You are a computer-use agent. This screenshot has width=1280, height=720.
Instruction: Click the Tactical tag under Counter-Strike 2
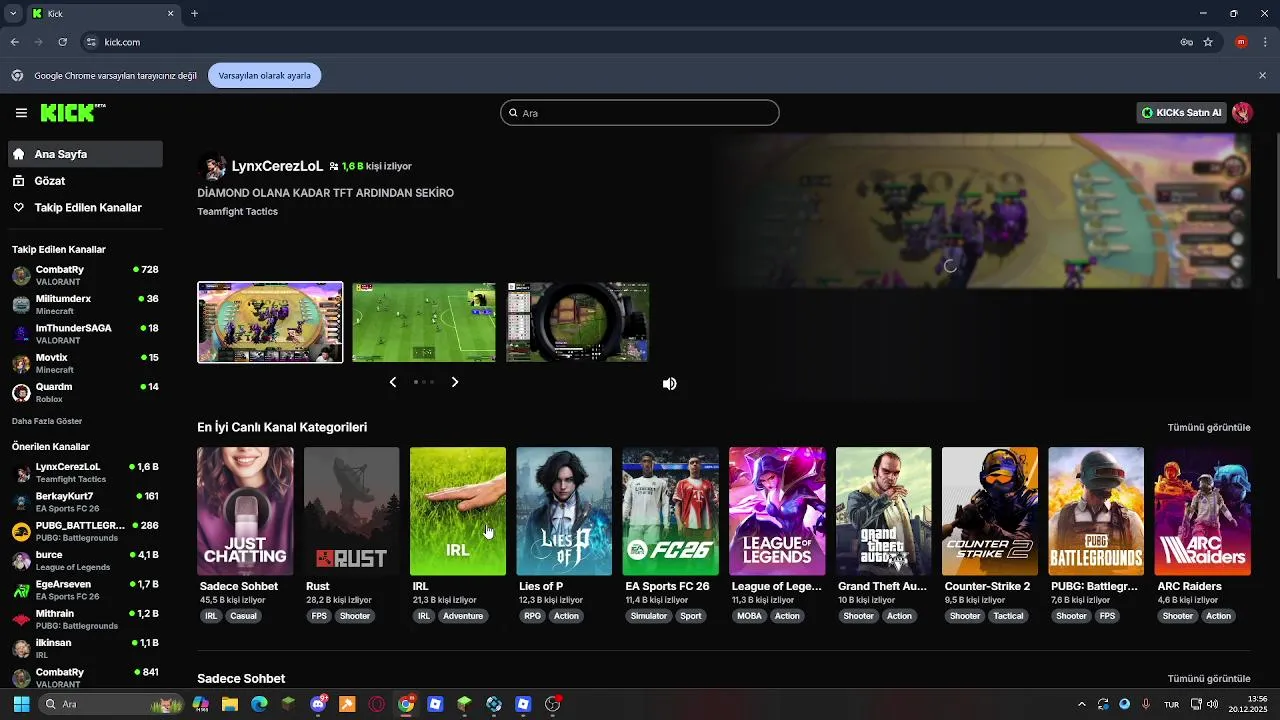click(1008, 616)
